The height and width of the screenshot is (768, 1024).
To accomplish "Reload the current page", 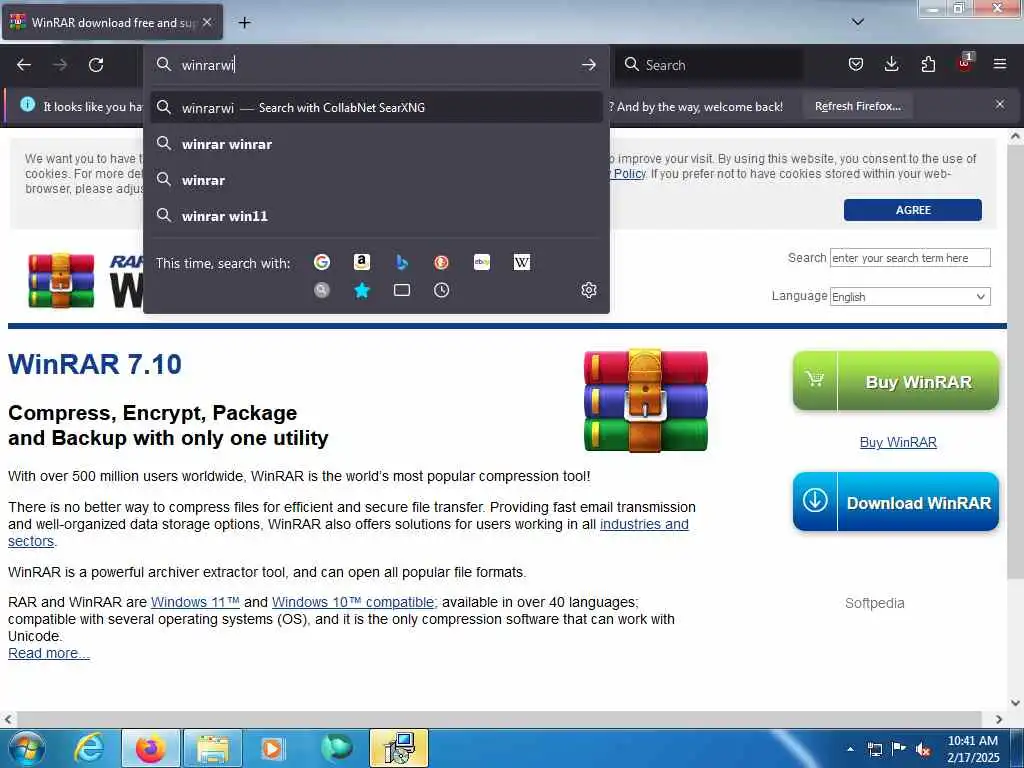I will click(x=96, y=65).
